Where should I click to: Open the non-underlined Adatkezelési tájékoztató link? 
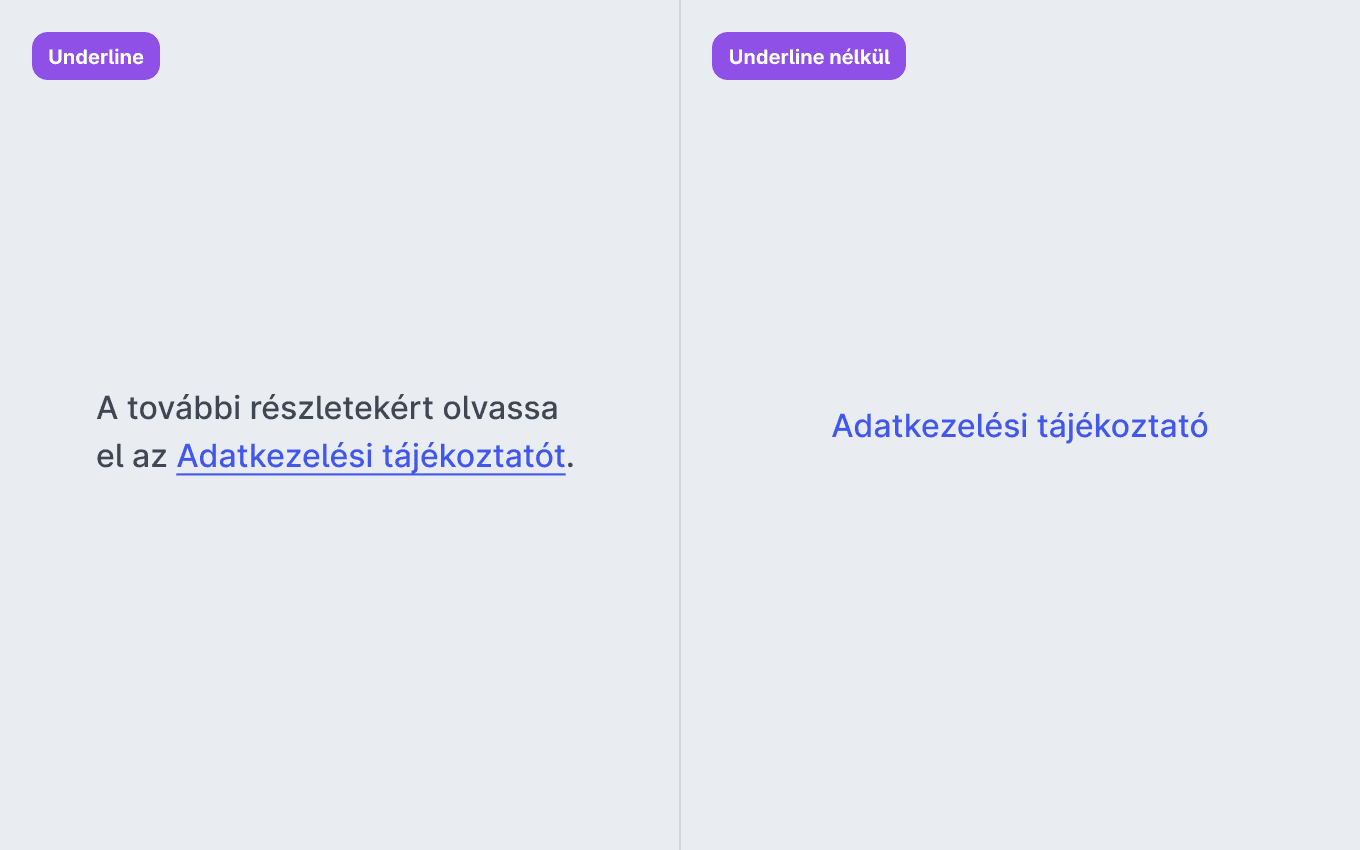1020,426
